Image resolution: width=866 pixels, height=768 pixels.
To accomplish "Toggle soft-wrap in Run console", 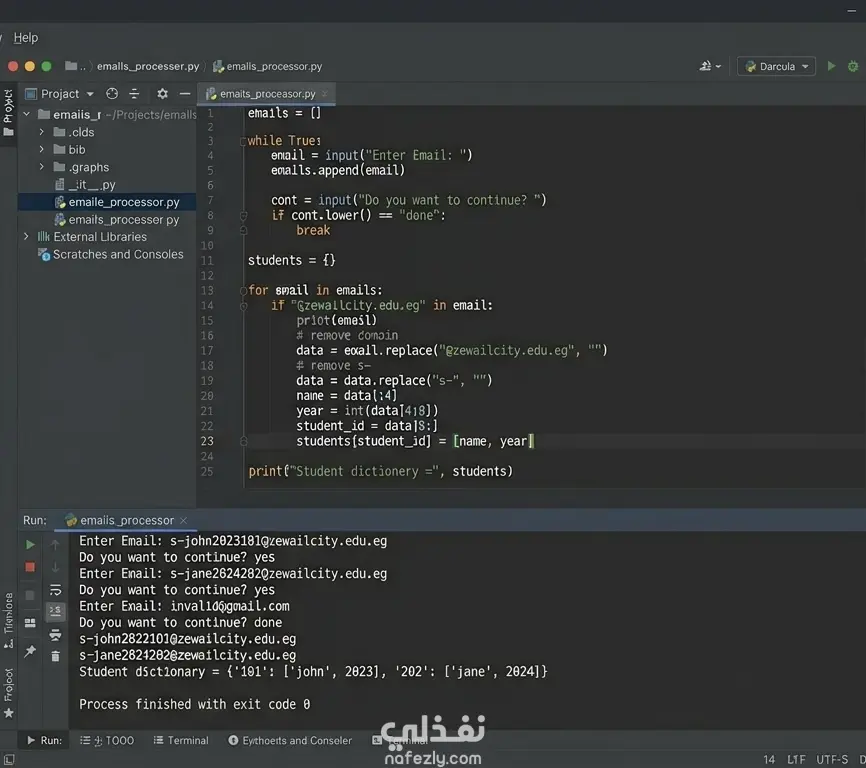I will [55, 590].
